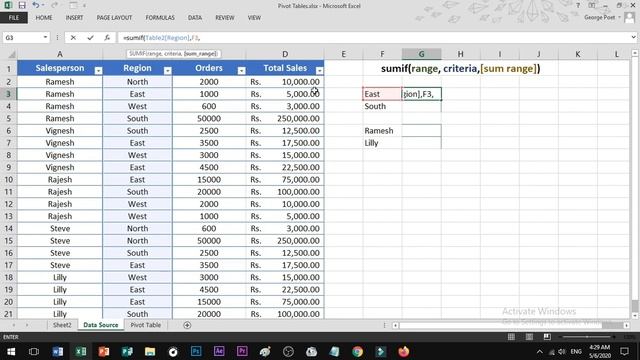Open the Total Sales column filter dropdown

click(x=320, y=71)
